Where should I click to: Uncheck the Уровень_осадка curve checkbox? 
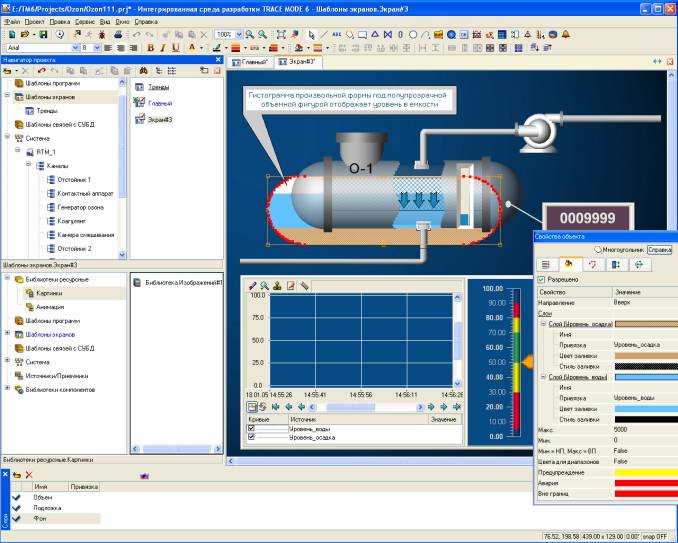point(252,438)
